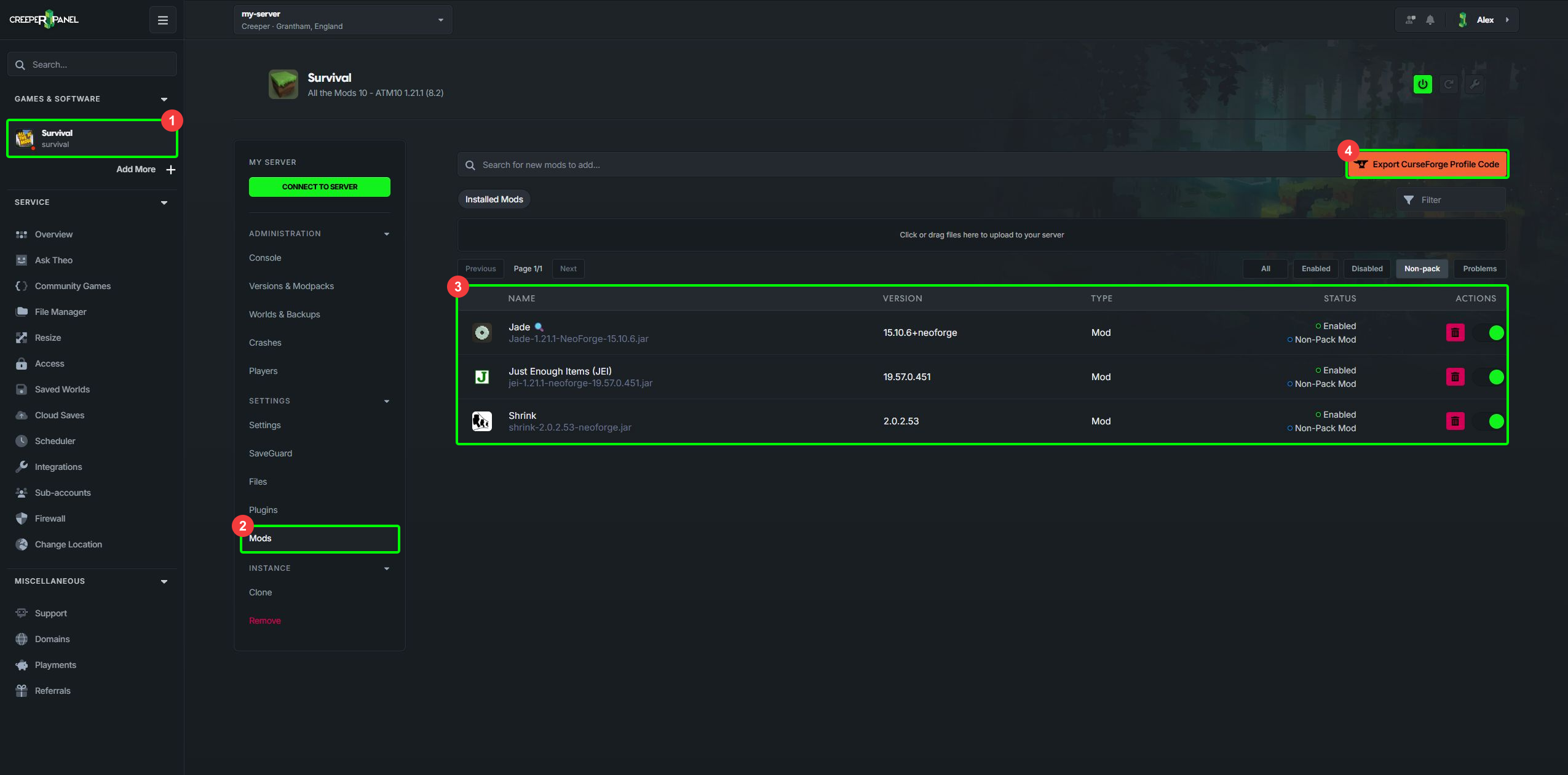Click the JEI mod icon

[x=482, y=377]
